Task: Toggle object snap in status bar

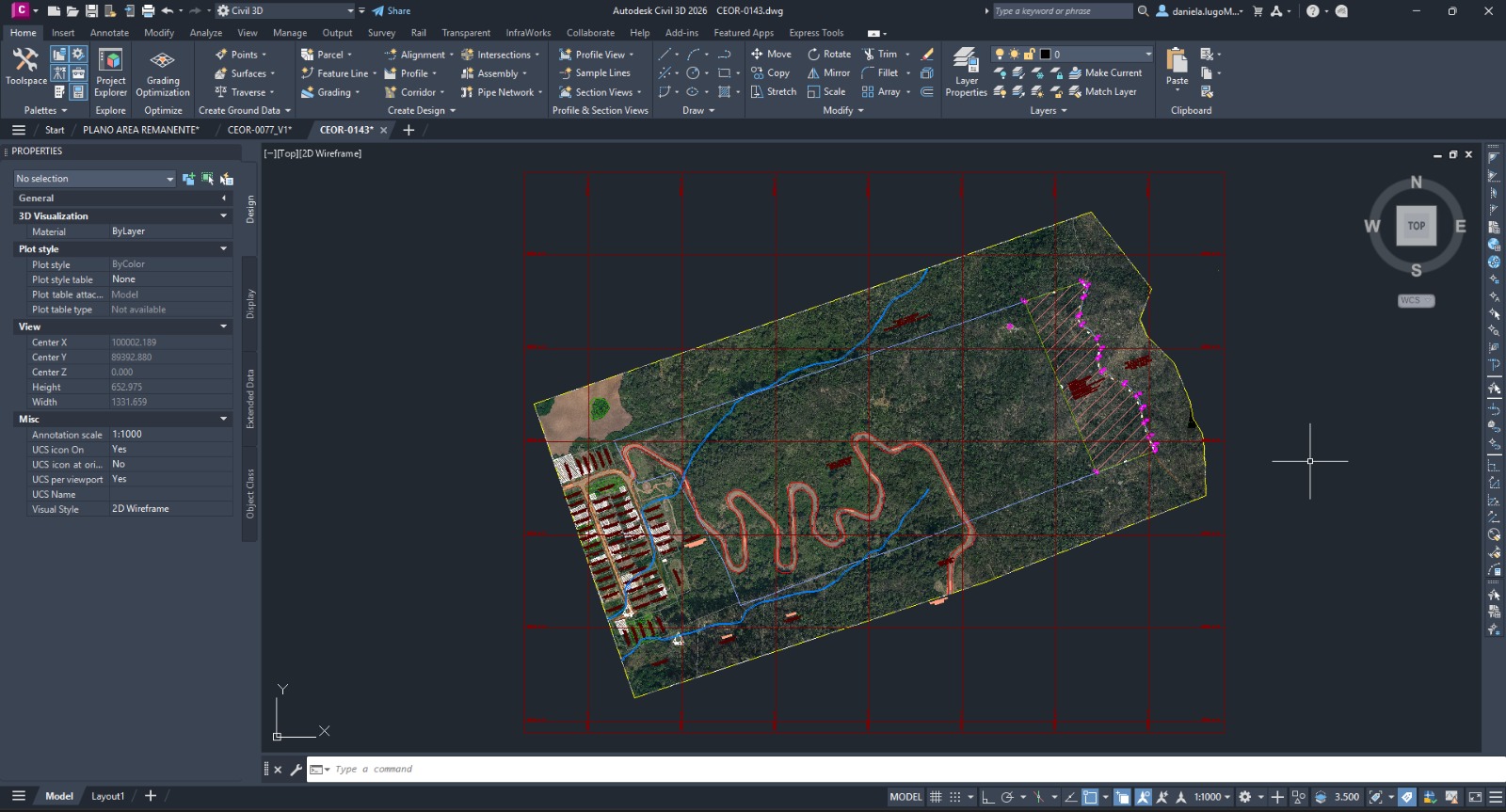Action: (x=1090, y=797)
